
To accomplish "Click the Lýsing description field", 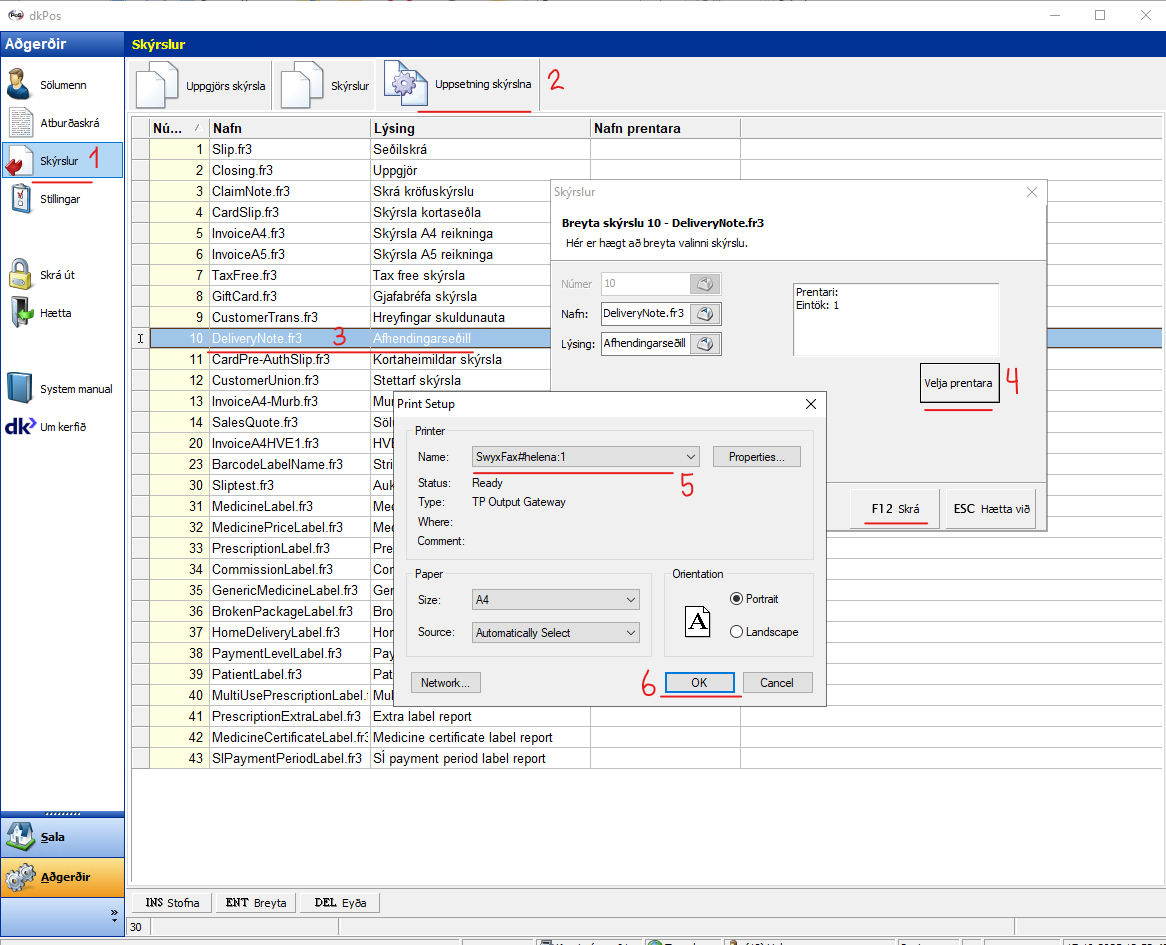I will (644, 344).
